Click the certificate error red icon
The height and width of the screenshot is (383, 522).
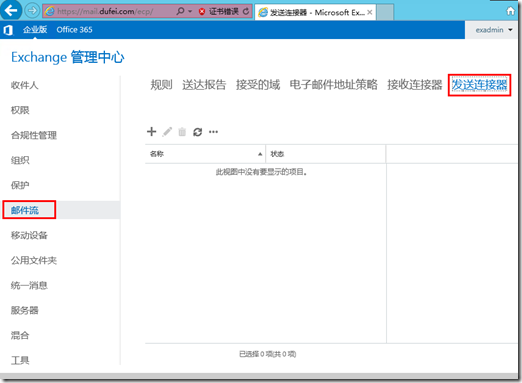[x=202, y=12]
